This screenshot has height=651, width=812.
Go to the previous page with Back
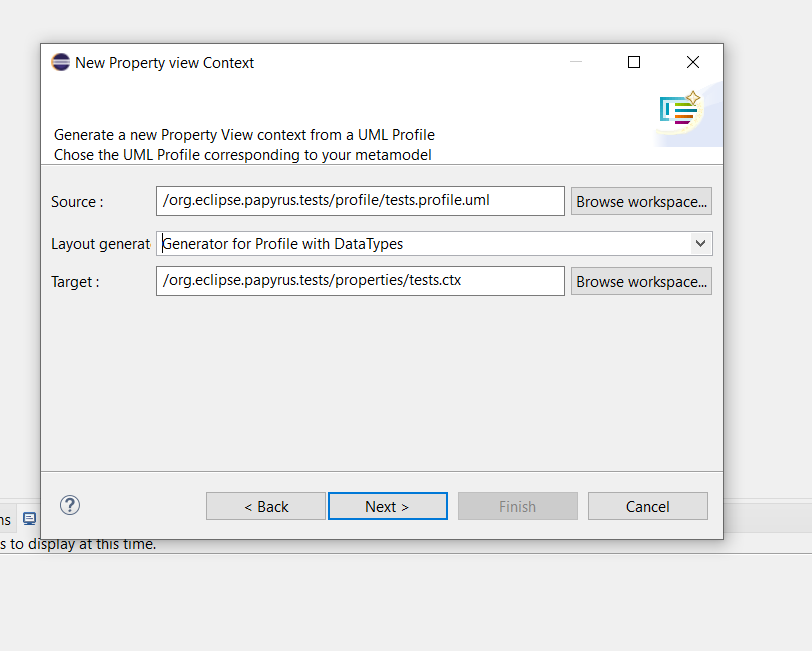(x=266, y=506)
